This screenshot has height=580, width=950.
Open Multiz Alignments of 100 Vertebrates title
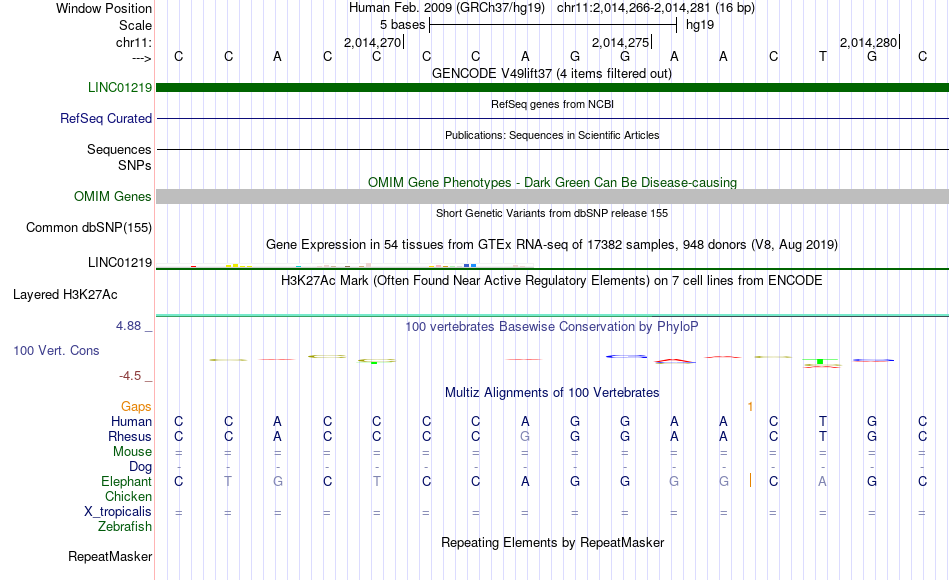552,393
